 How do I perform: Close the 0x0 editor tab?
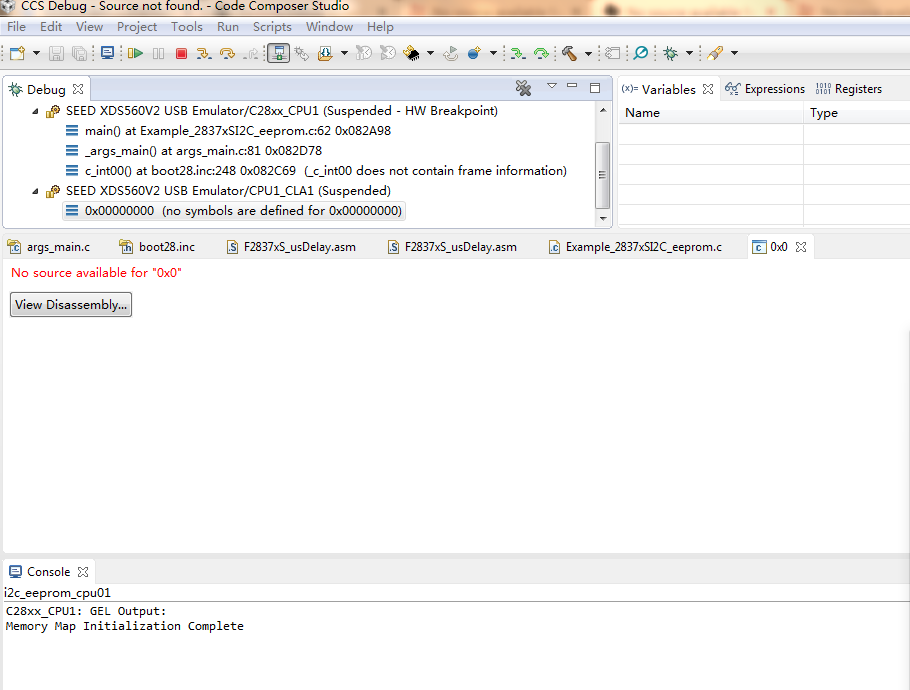pos(801,247)
